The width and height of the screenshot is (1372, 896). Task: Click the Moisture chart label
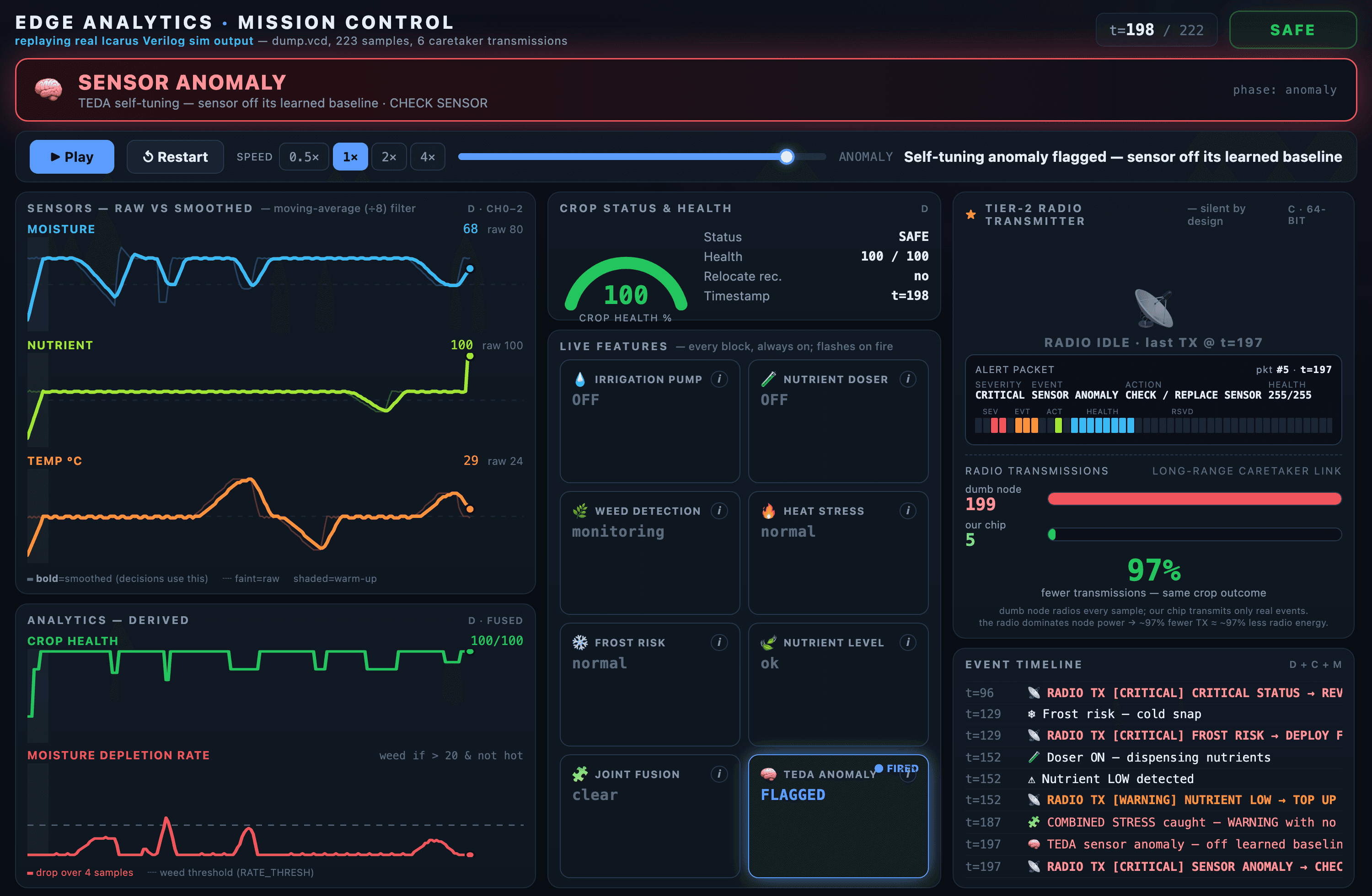click(x=61, y=229)
